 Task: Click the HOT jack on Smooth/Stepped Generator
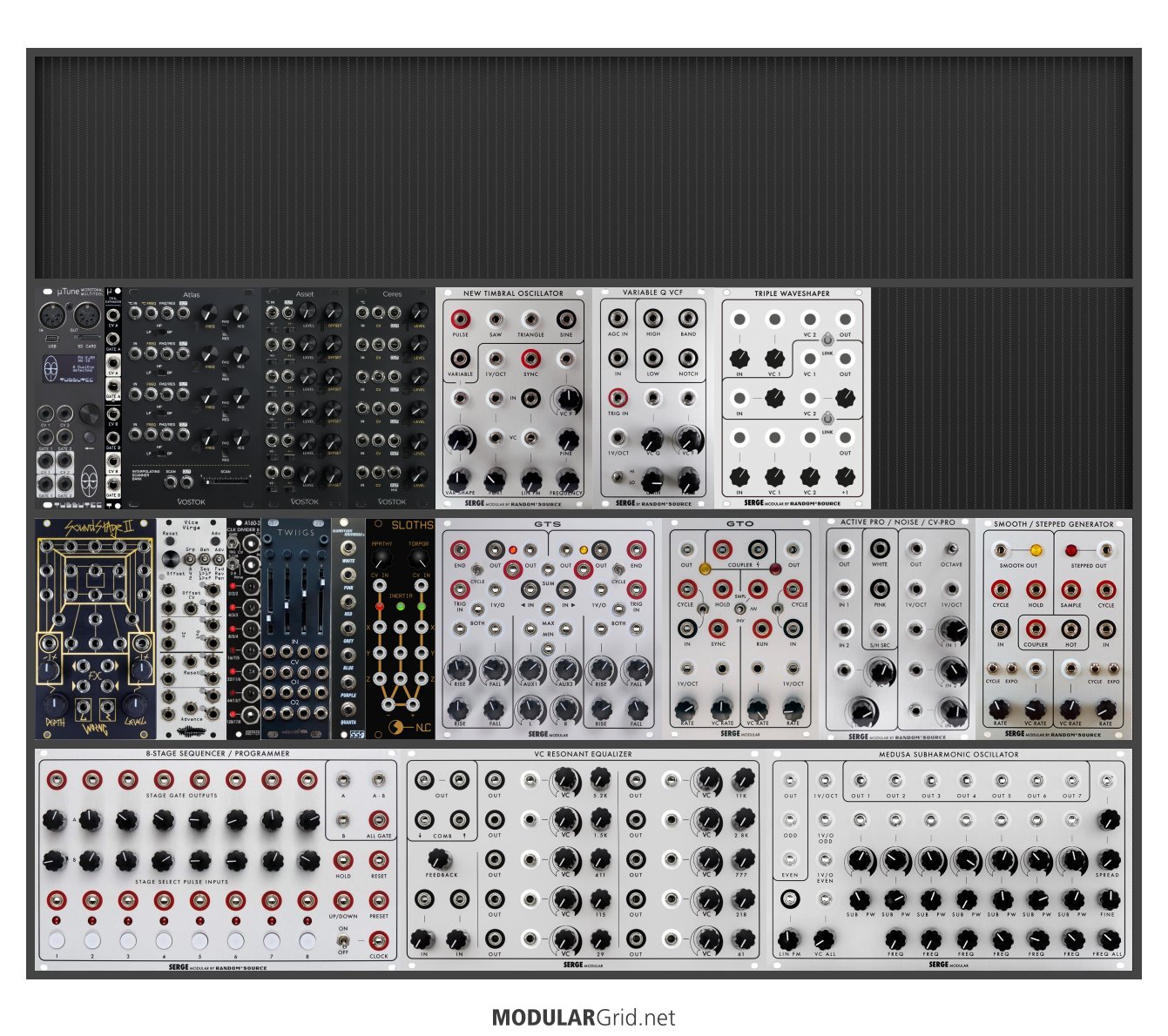point(1070,629)
